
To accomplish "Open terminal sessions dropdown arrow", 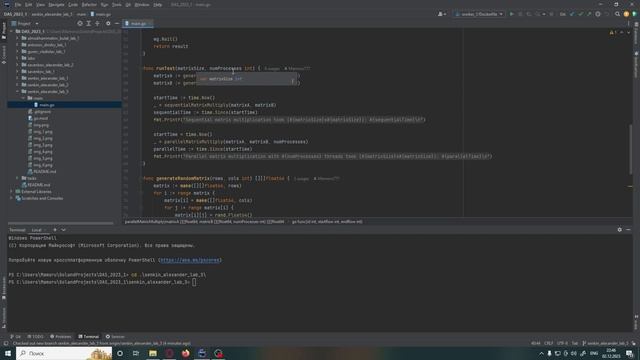I will coord(63,230).
